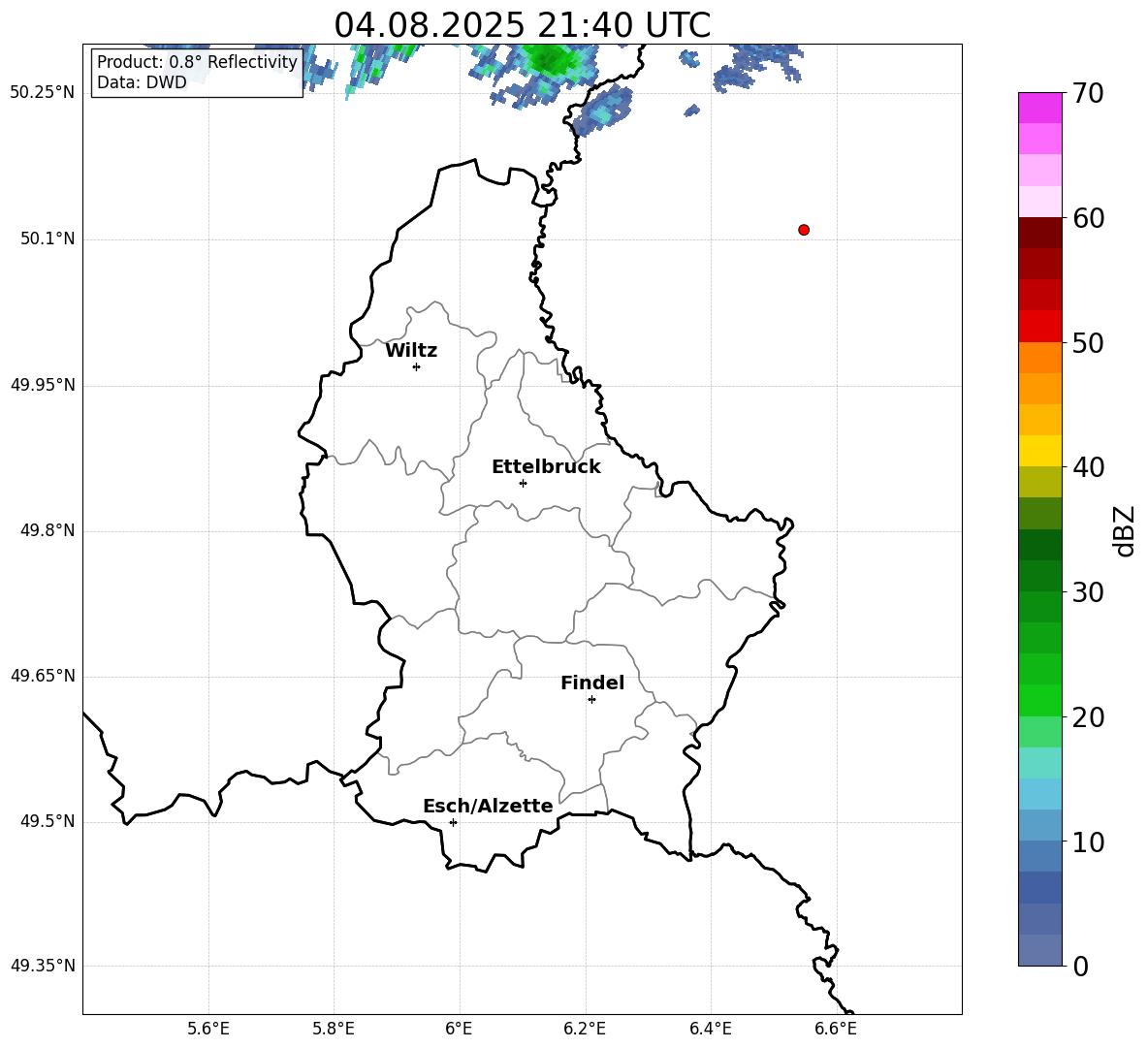The width and height of the screenshot is (1148, 1048).
Task: Click the red dot marker east of Luxembourg
Action: pyautogui.click(x=804, y=230)
